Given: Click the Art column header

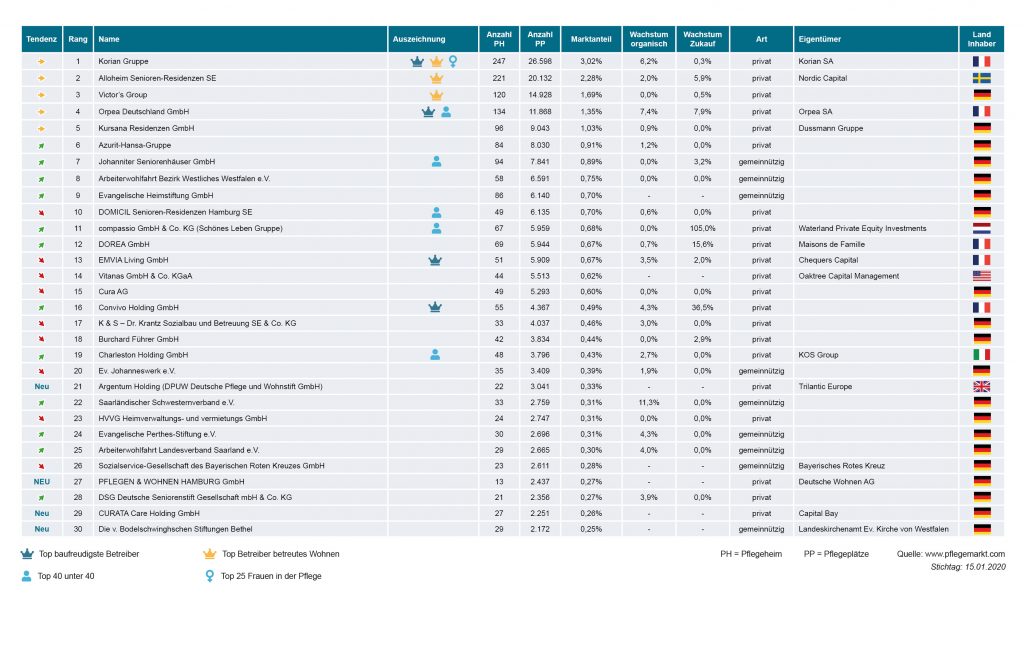Looking at the screenshot, I should pos(761,39).
